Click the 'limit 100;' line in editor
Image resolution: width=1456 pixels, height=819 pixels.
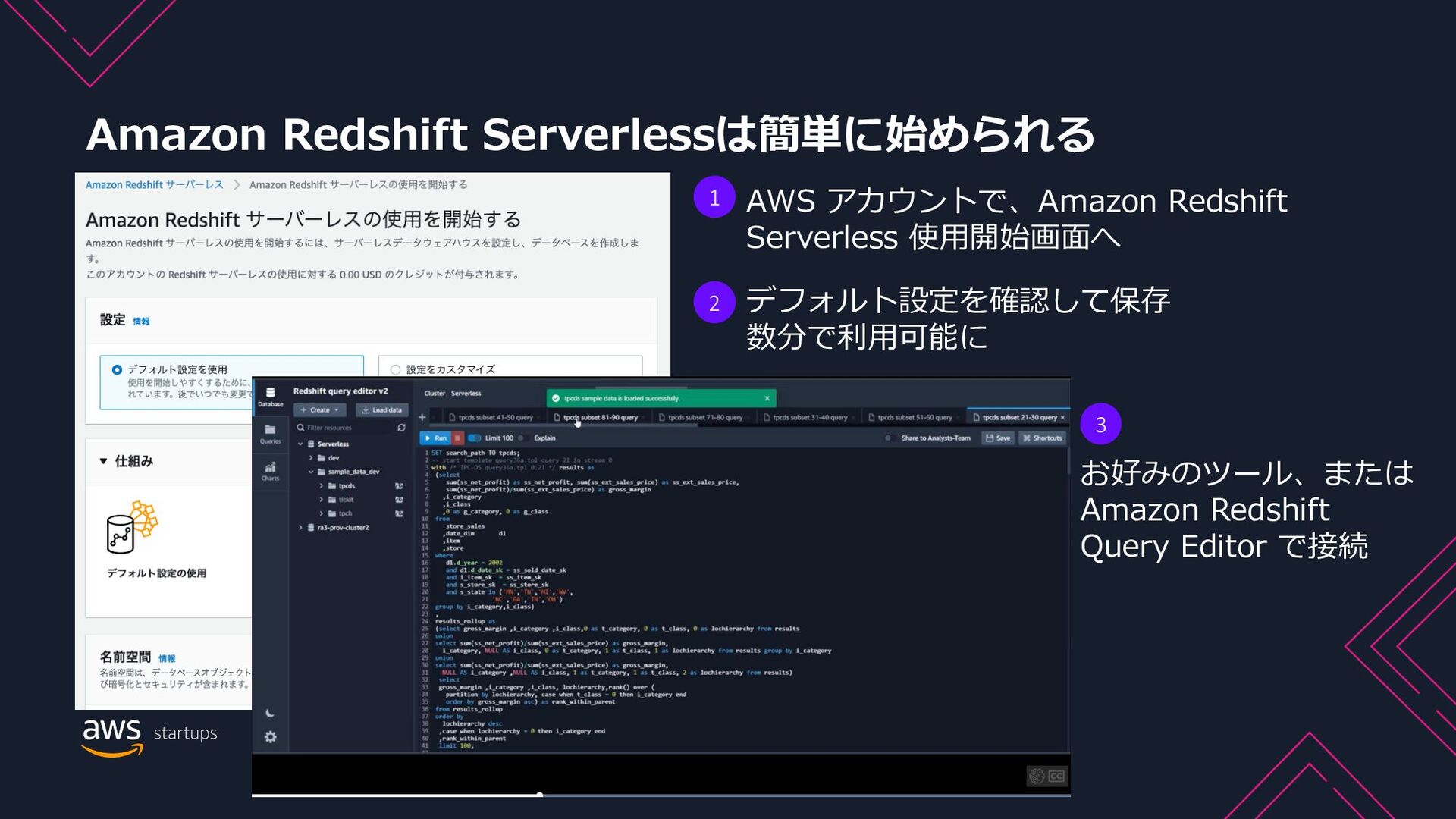click(456, 746)
